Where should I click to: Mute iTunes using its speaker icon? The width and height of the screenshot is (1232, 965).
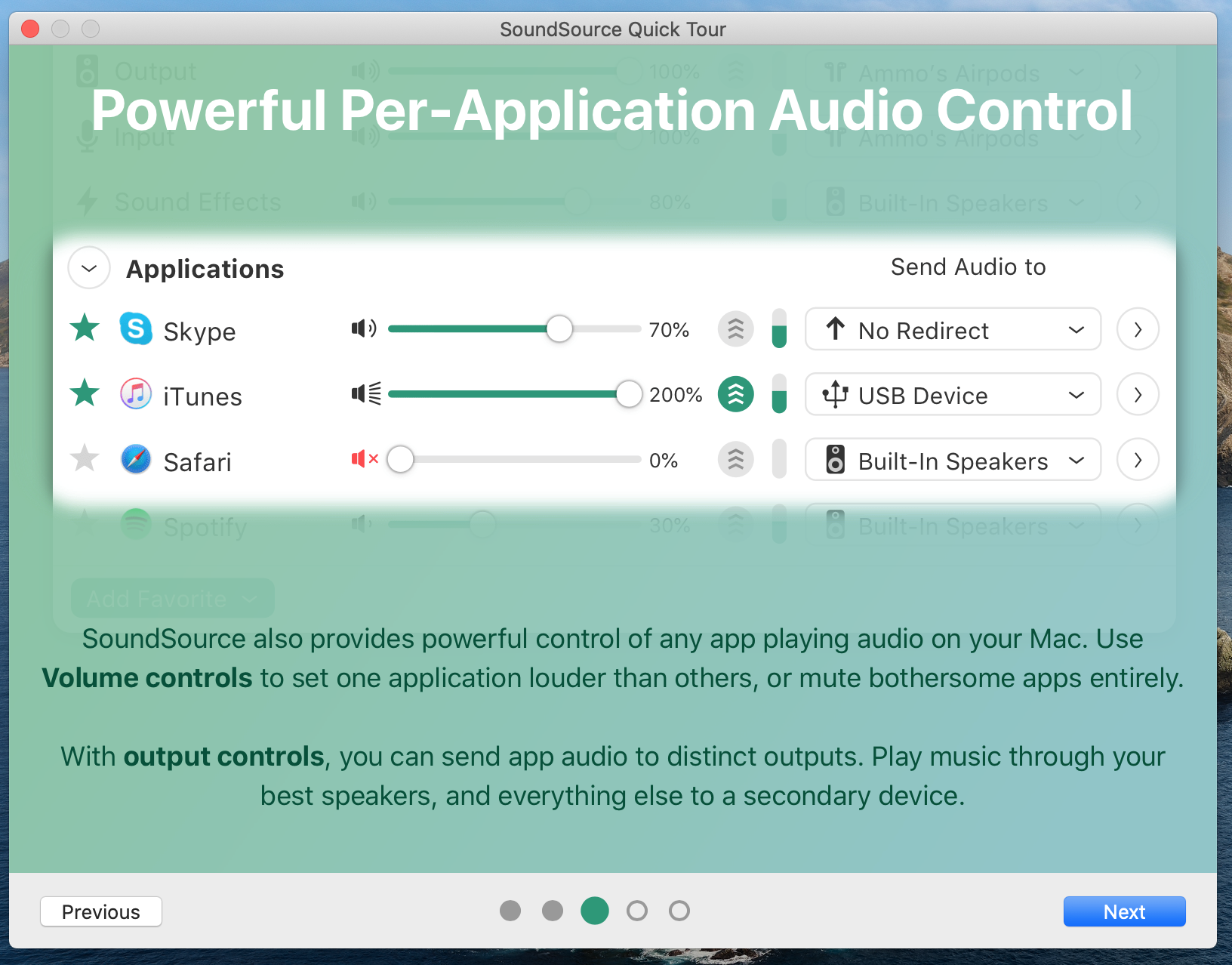click(366, 393)
